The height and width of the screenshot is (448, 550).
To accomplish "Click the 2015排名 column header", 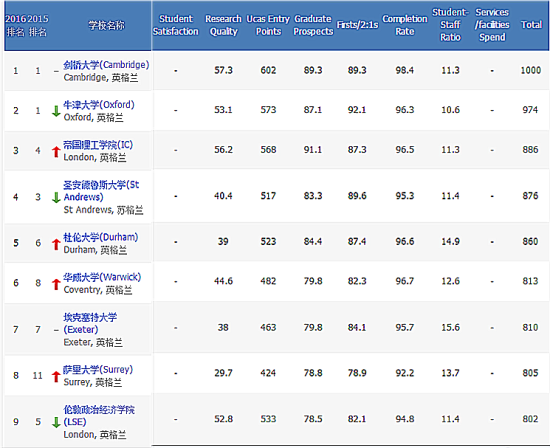I will [x=38, y=25].
